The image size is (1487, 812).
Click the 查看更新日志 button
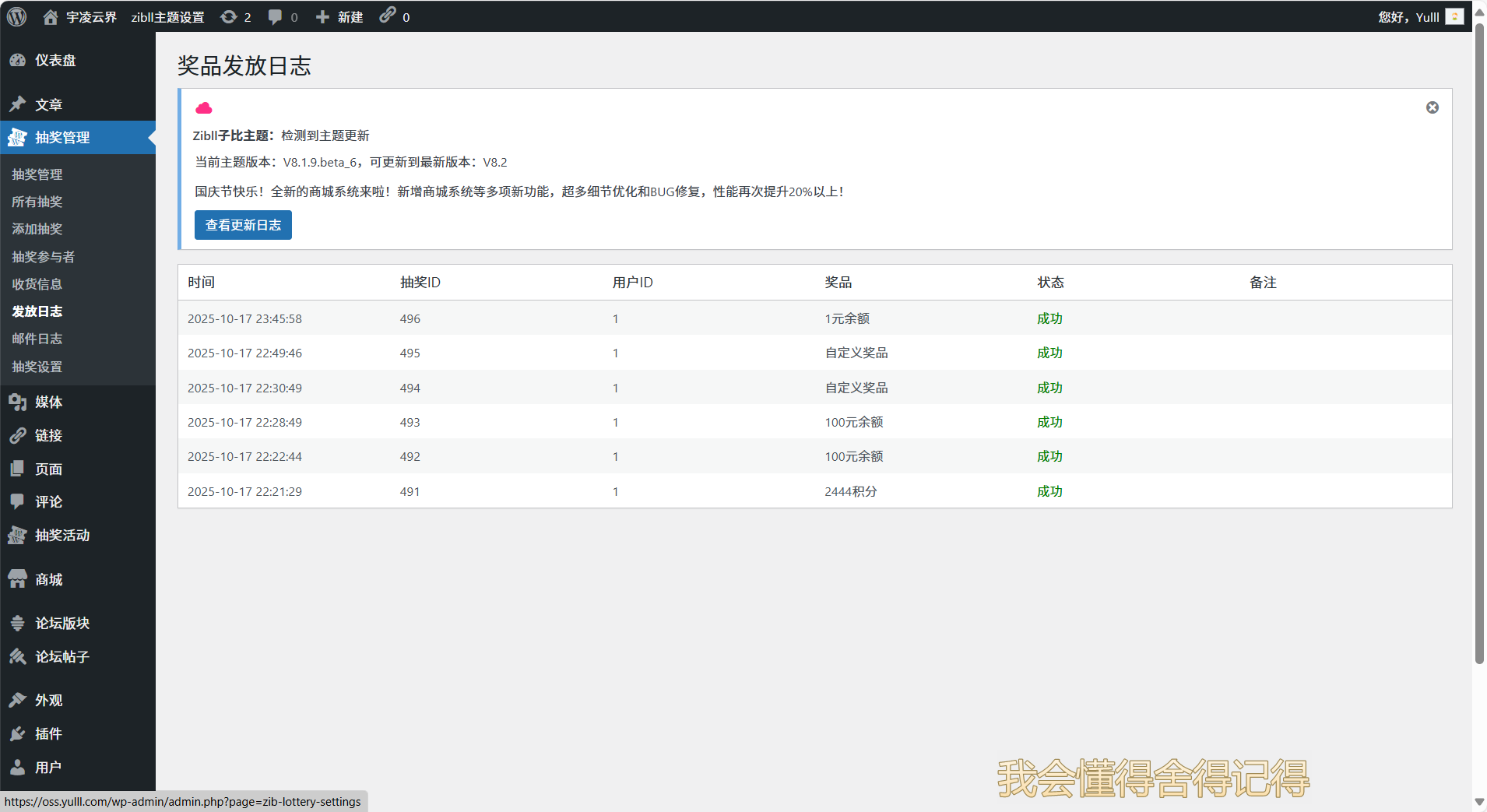pyautogui.click(x=243, y=225)
